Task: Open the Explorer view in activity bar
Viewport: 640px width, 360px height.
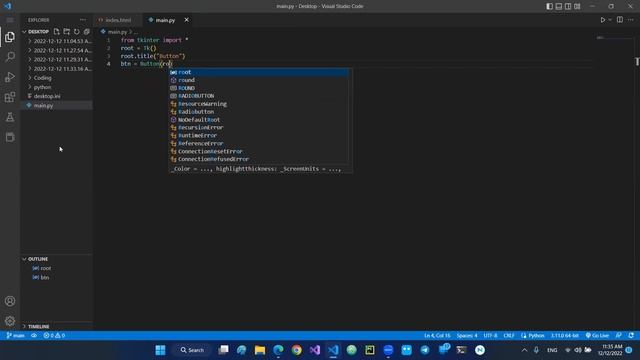Action: (x=10, y=37)
